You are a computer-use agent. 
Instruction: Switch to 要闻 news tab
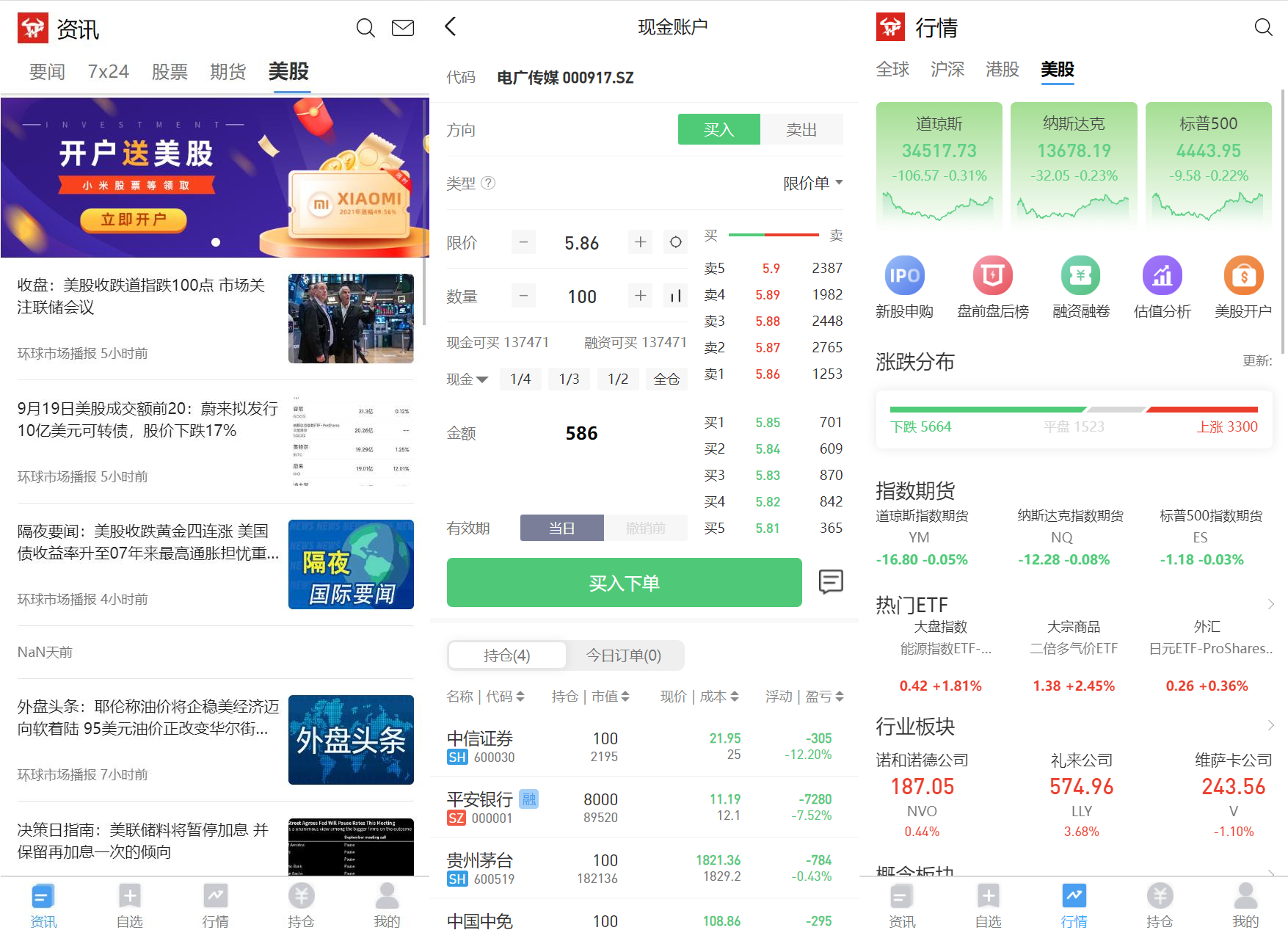click(x=47, y=71)
